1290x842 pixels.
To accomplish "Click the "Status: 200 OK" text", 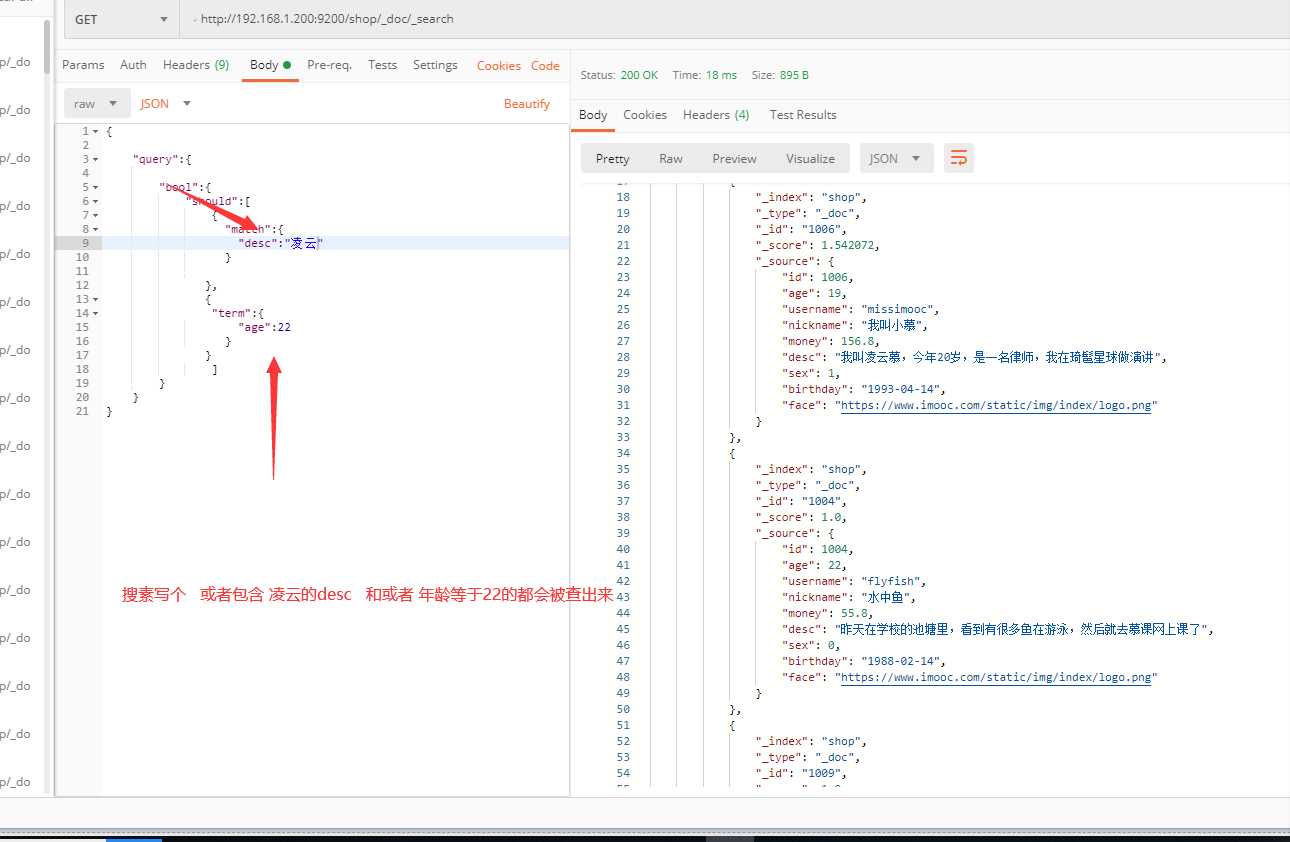I will pyautogui.click(x=619, y=75).
